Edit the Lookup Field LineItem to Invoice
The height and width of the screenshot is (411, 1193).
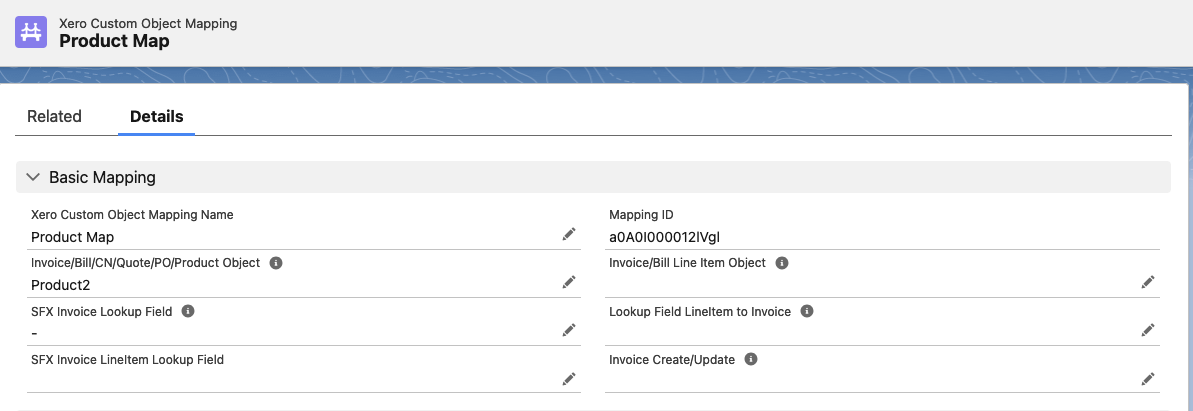(x=1148, y=330)
